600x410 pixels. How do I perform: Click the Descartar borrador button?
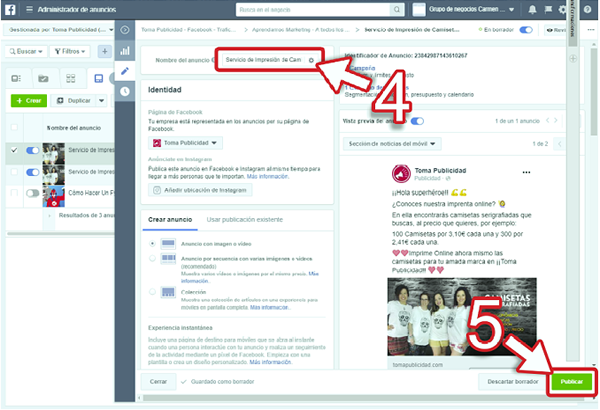(x=513, y=382)
